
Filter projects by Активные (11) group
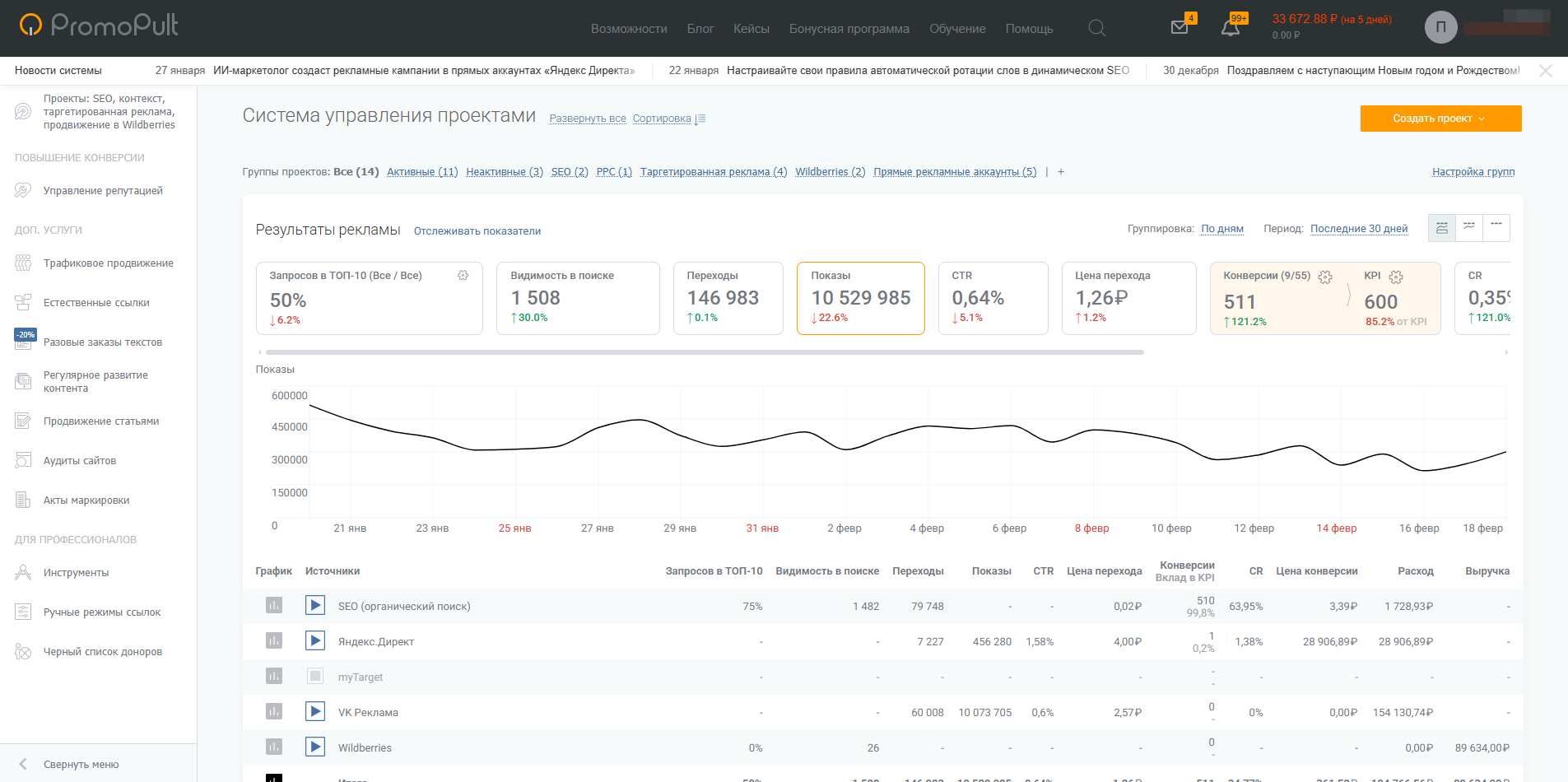pyautogui.click(x=422, y=172)
